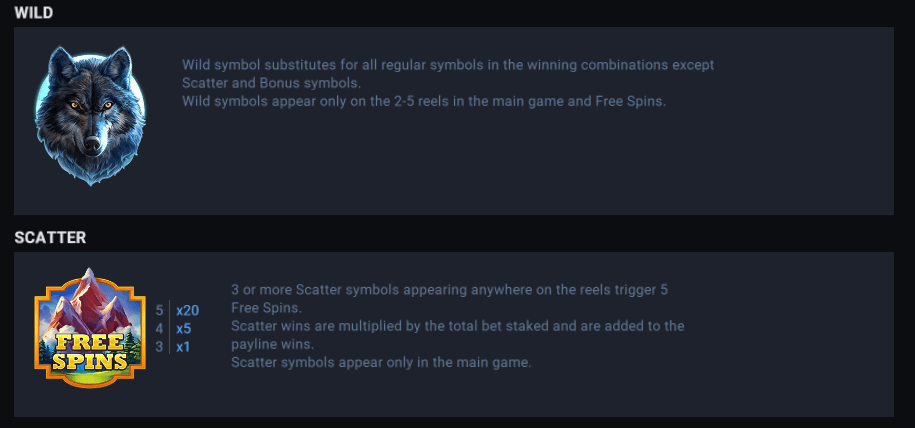Click the wolf's nose on the Wild symbol

point(91,146)
